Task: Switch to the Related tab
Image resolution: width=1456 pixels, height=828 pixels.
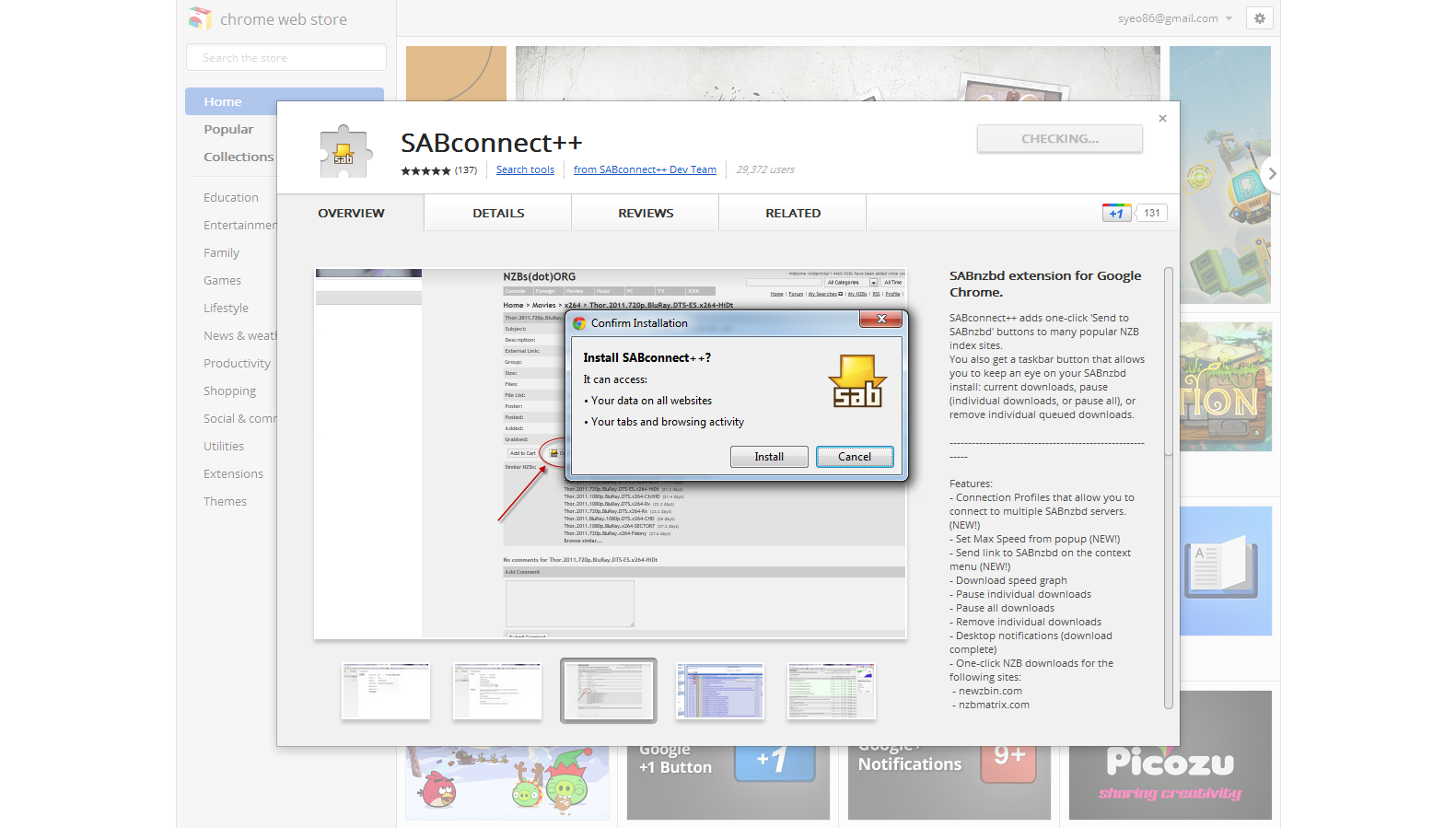Action: pos(793,213)
